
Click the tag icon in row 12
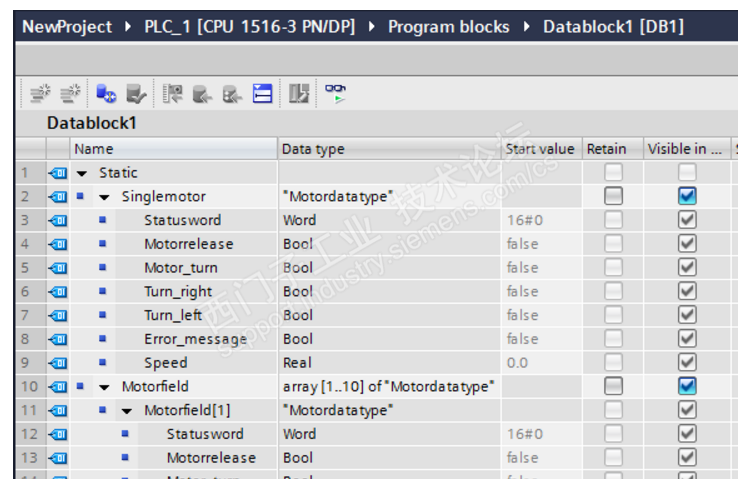(x=58, y=434)
